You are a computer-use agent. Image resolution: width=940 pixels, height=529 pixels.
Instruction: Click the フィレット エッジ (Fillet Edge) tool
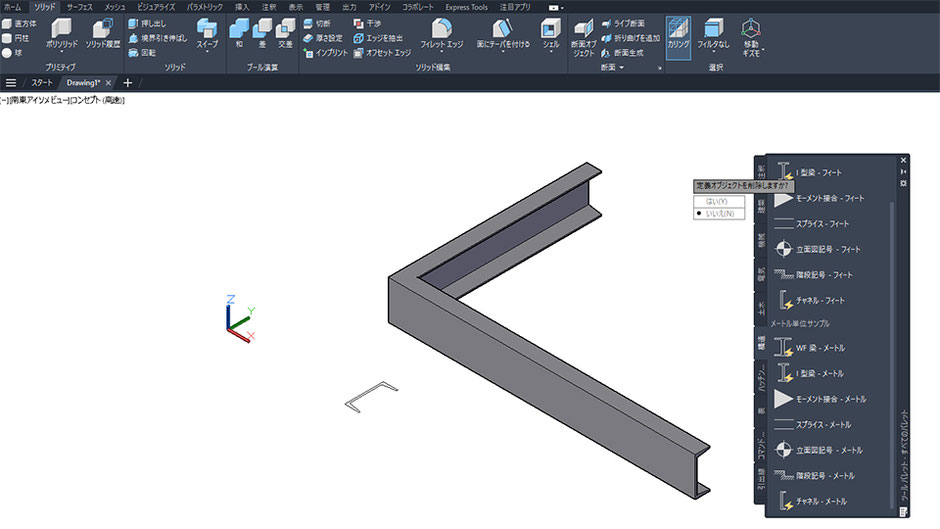pyautogui.click(x=442, y=33)
